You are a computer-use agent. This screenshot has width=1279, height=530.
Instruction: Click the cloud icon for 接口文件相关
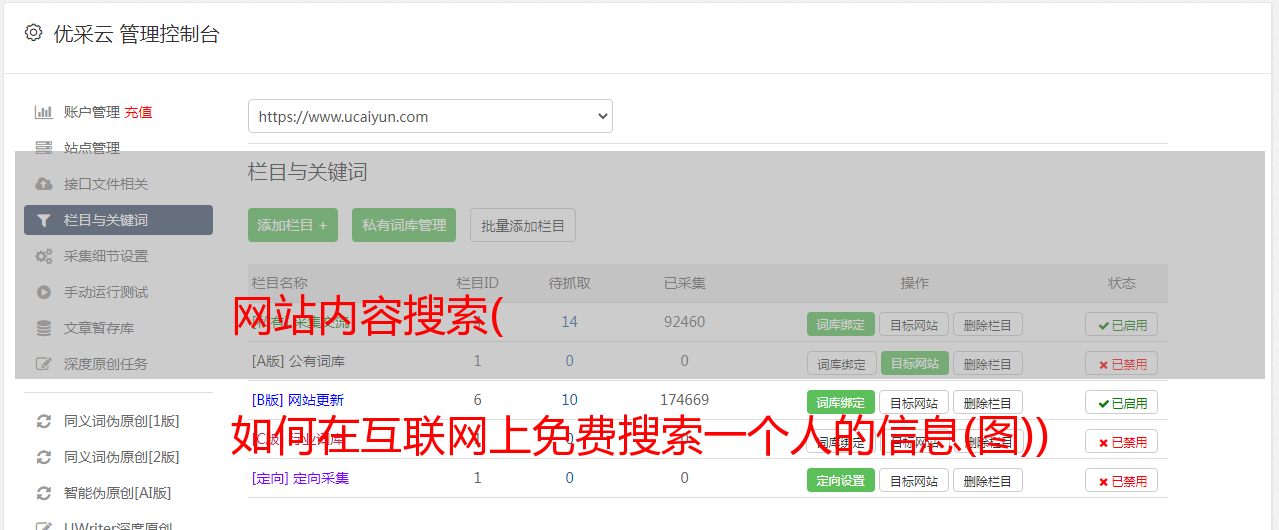click(44, 184)
